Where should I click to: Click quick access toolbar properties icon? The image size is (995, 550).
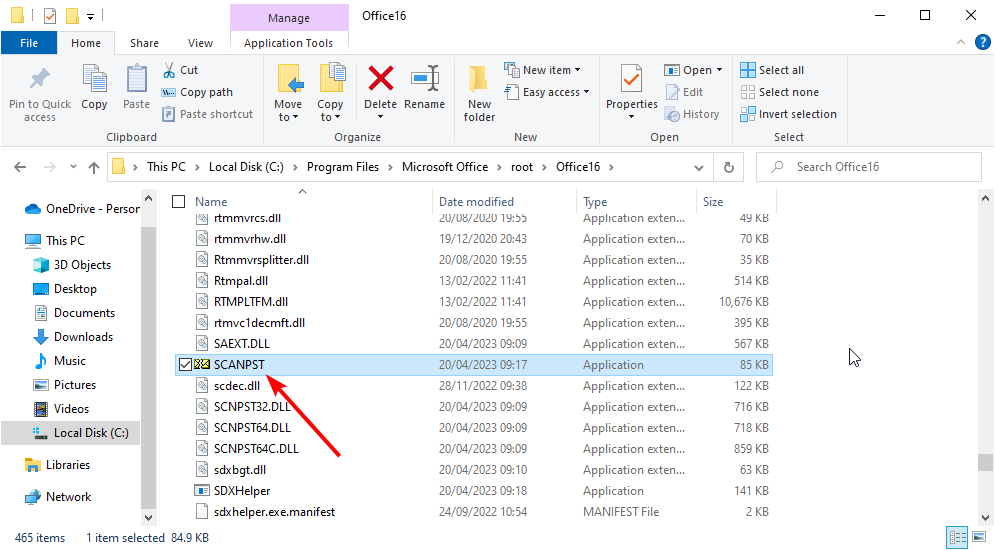coord(49,15)
